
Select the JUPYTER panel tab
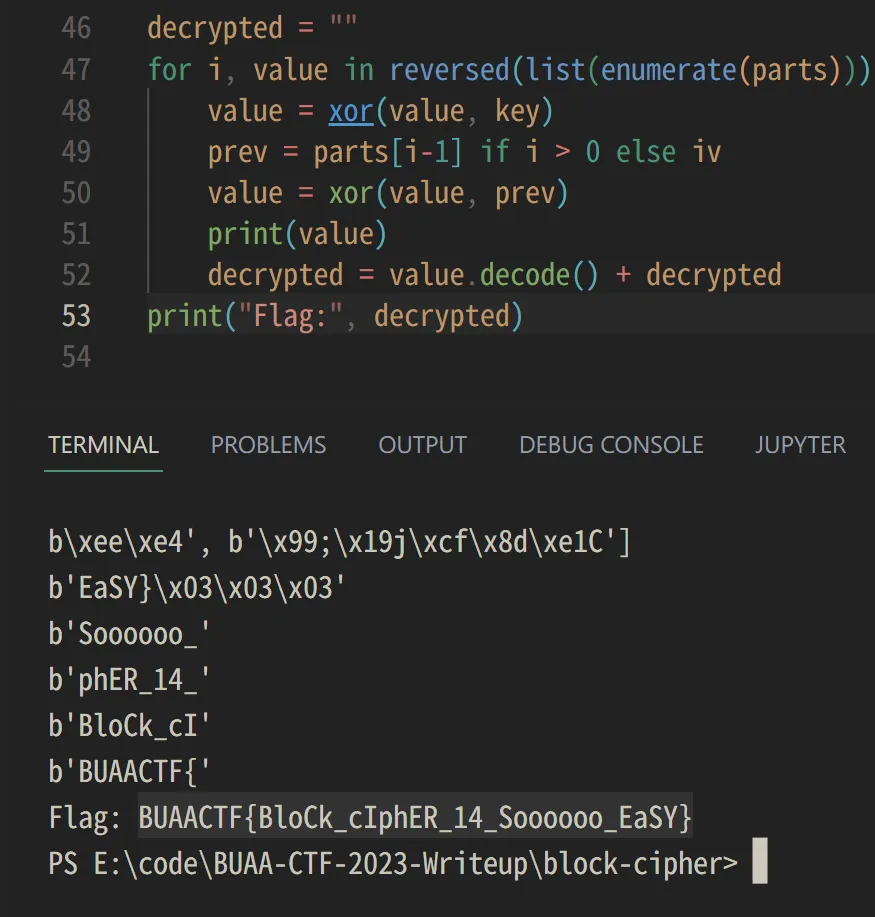[x=800, y=445]
